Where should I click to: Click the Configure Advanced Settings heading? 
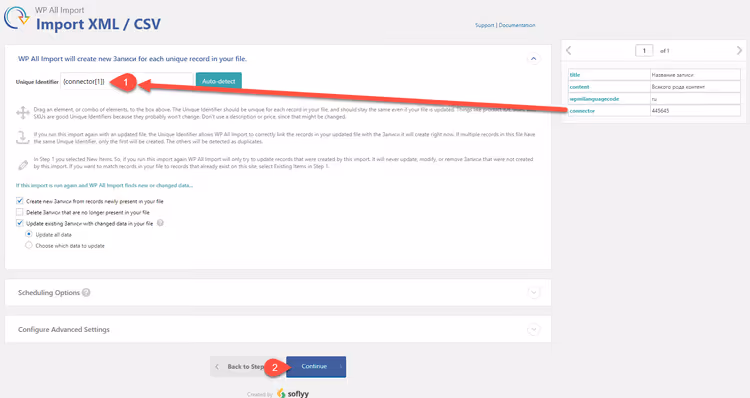pyautogui.click(x=64, y=330)
